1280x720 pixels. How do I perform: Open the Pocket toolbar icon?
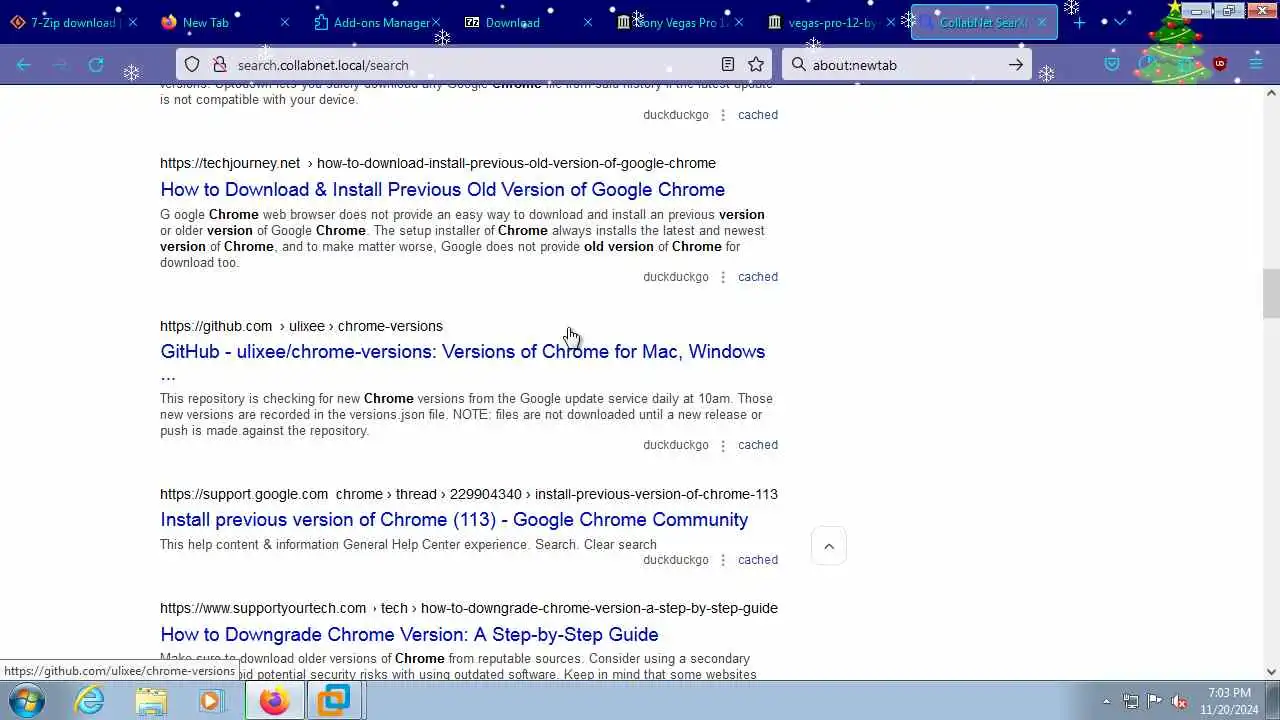pos(1112,64)
